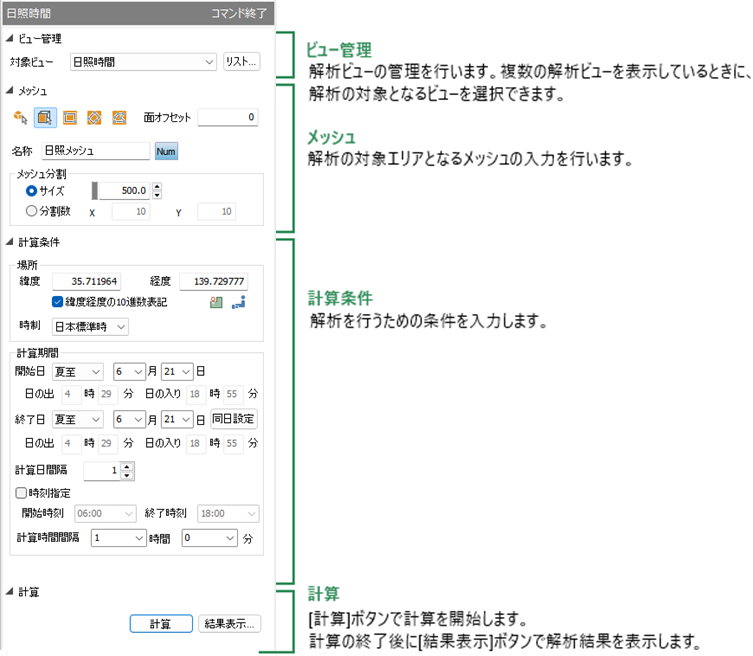
Task: Select the object pick (cube with cursor) mesh tool
Action: (20, 117)
